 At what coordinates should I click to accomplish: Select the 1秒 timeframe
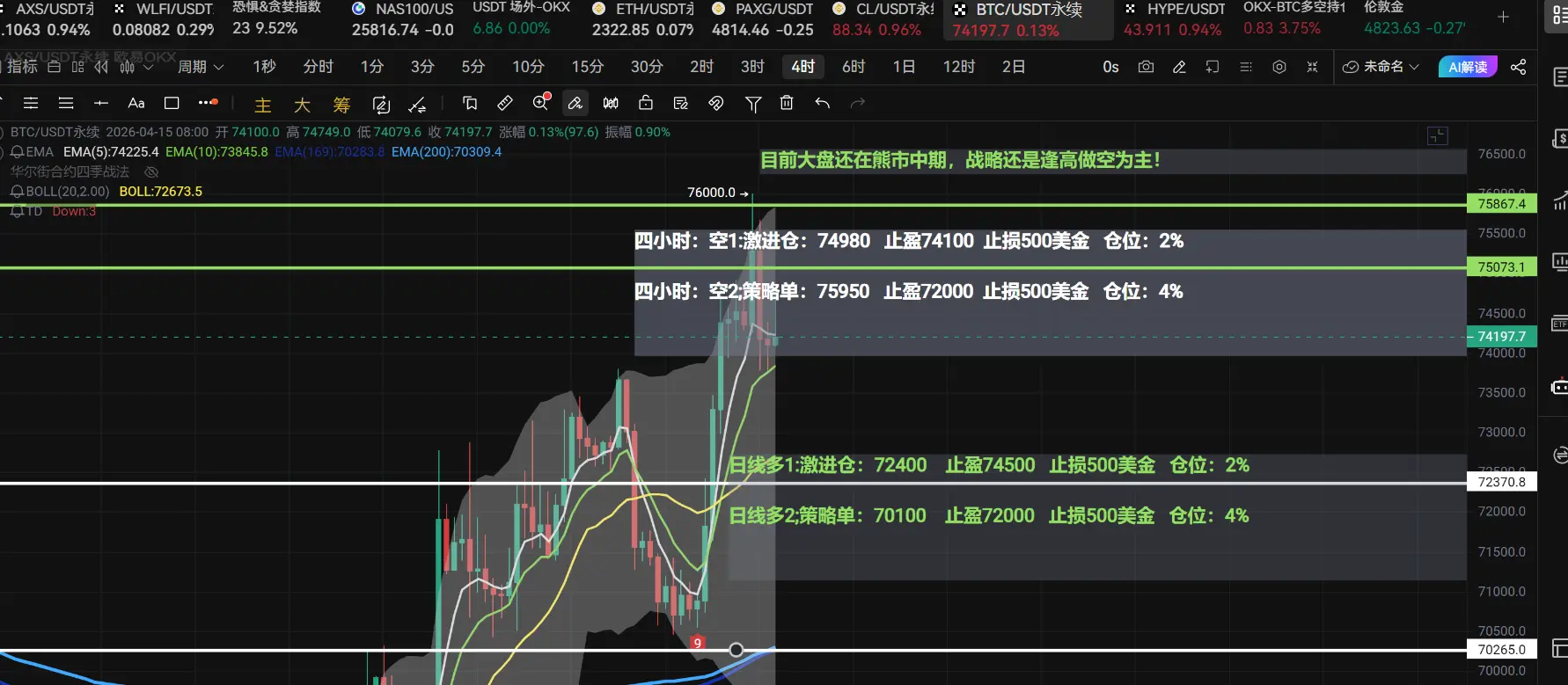click(264, 67)
